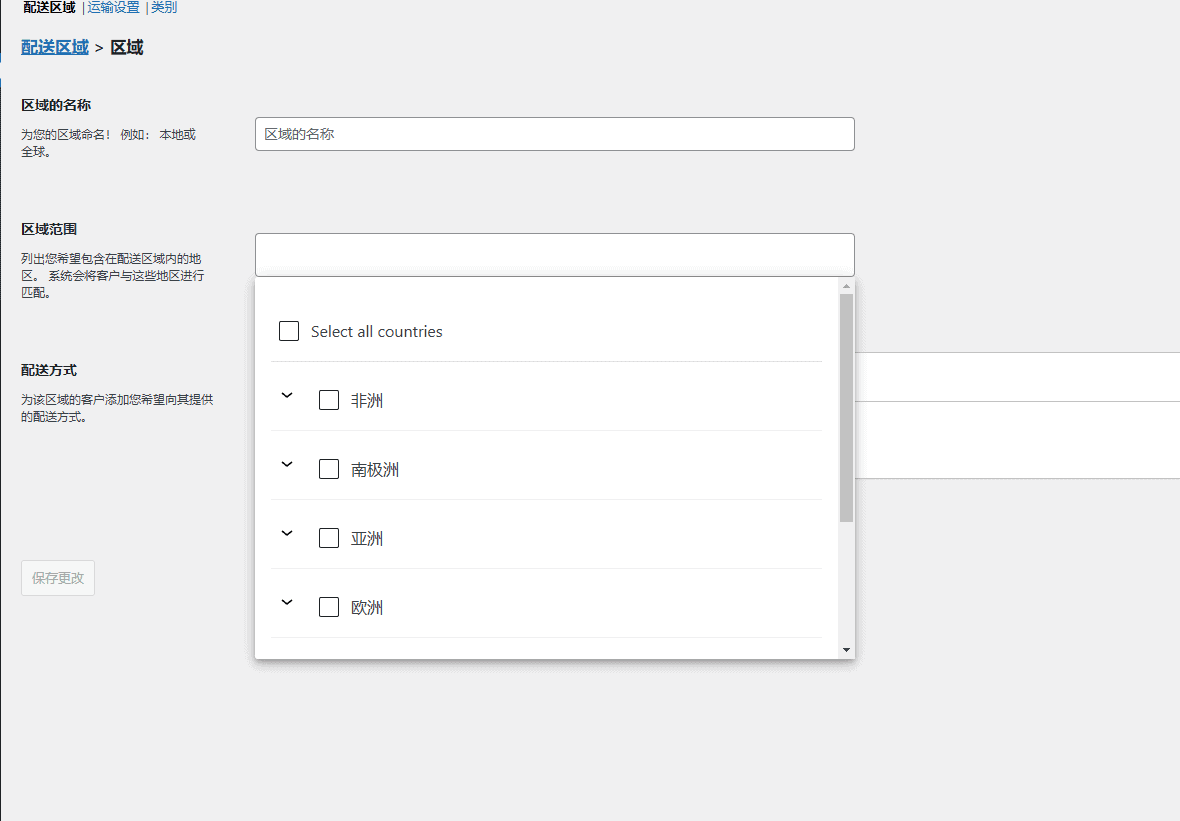This screenshot has width=1180, height=821.
Task: Expand the 非洲 continent chevron
Action: 287,396
